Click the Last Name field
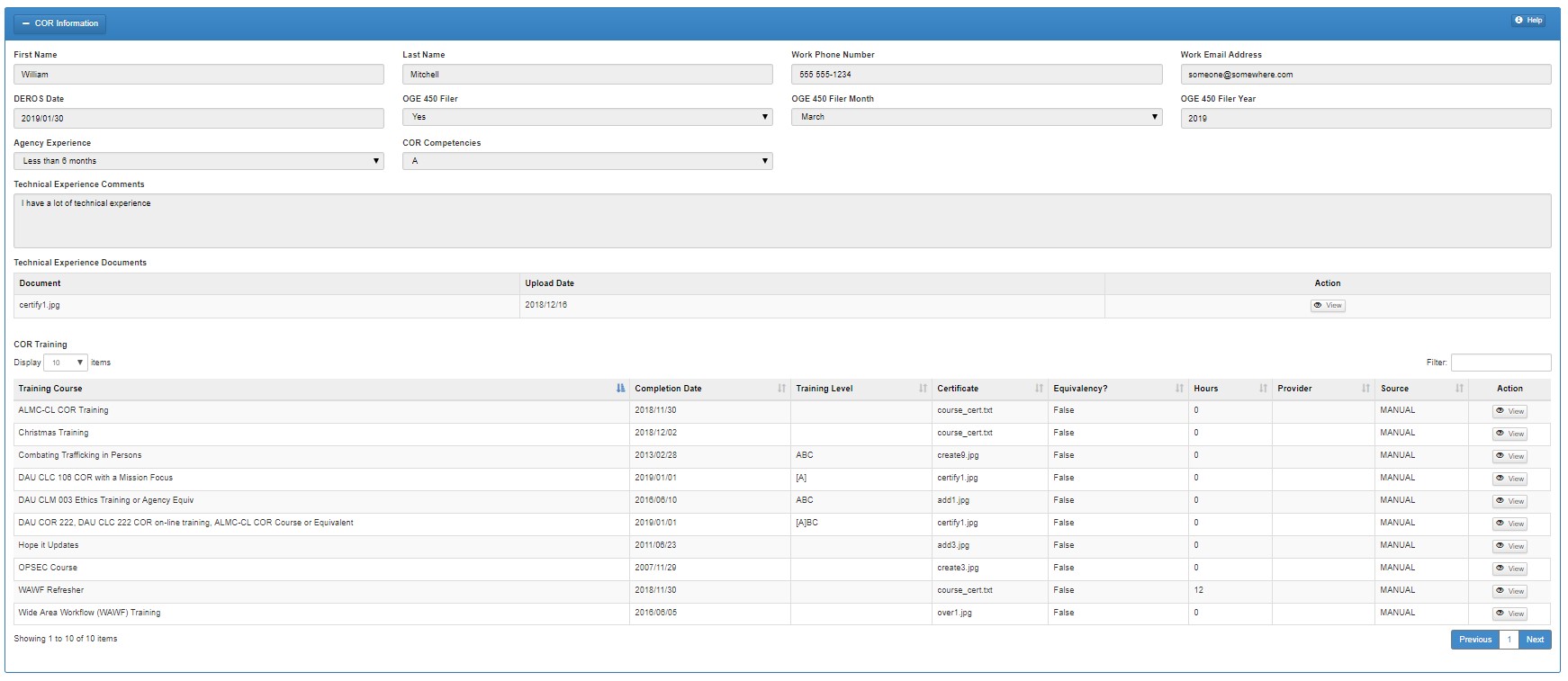Viewport: 1568px width, 681px height. 588,75
